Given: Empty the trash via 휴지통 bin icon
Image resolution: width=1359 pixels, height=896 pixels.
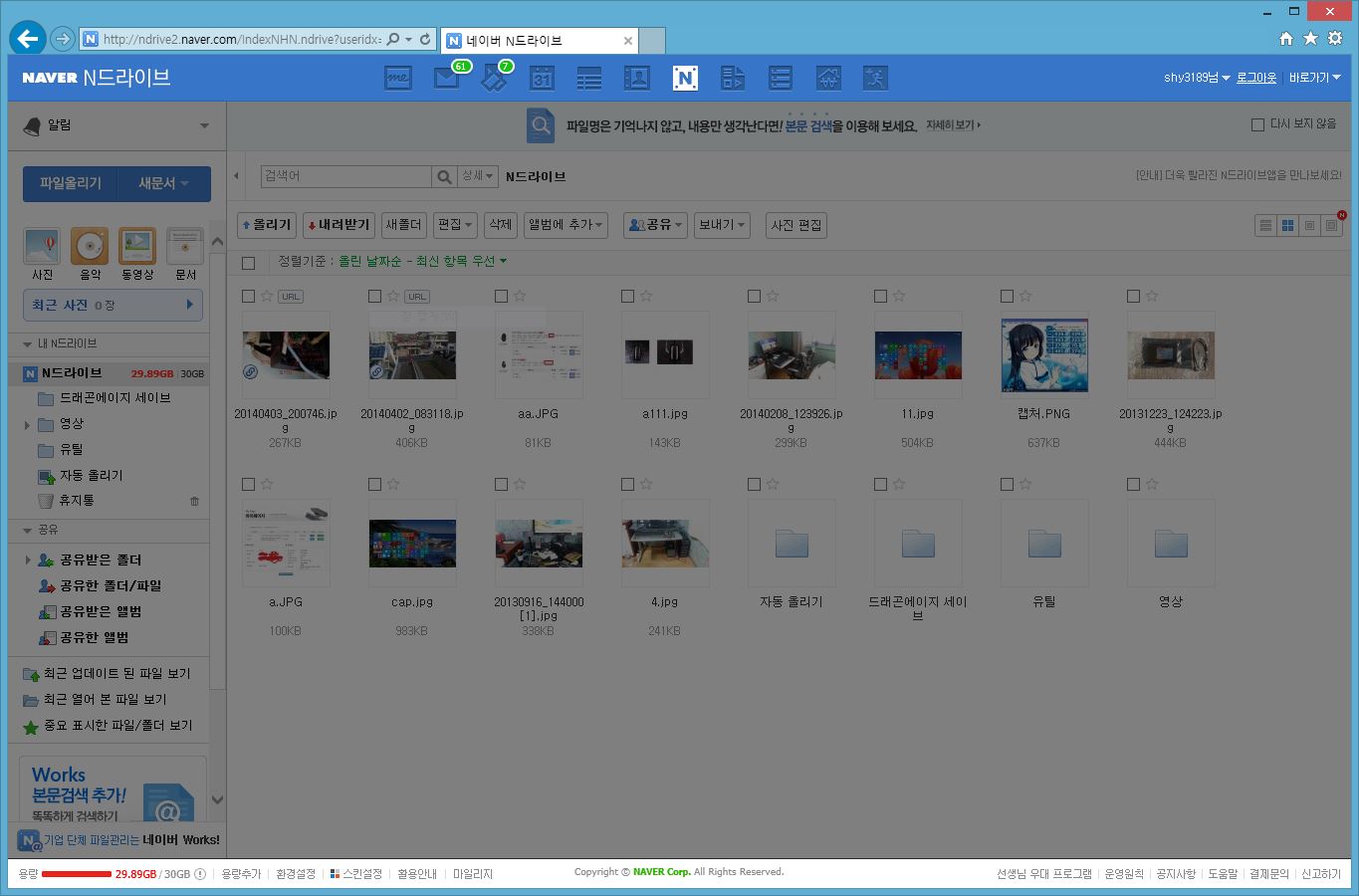Looking at the screenshot, I should 194,501.
